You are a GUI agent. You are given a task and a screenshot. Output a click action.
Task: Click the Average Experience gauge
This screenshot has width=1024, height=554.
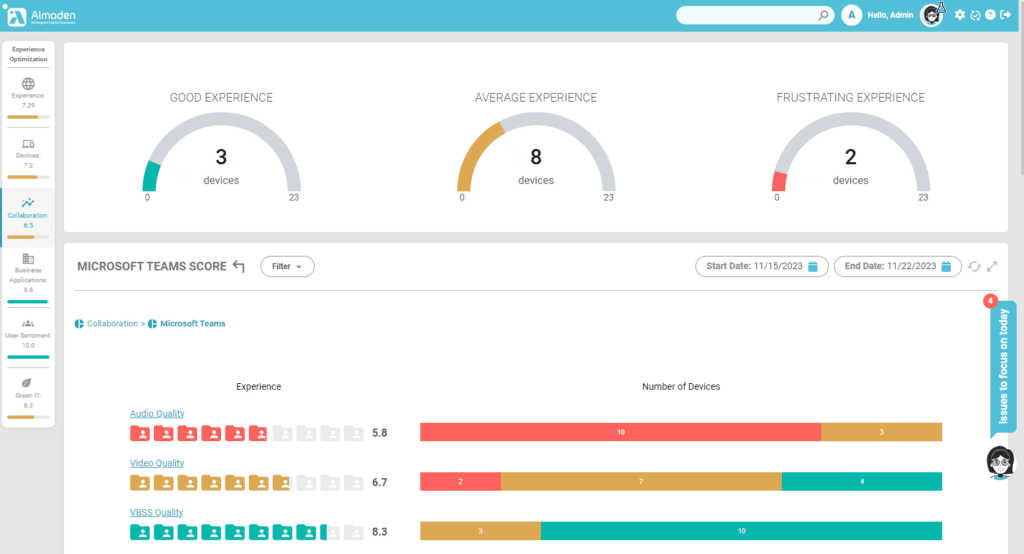click(536, 152)
